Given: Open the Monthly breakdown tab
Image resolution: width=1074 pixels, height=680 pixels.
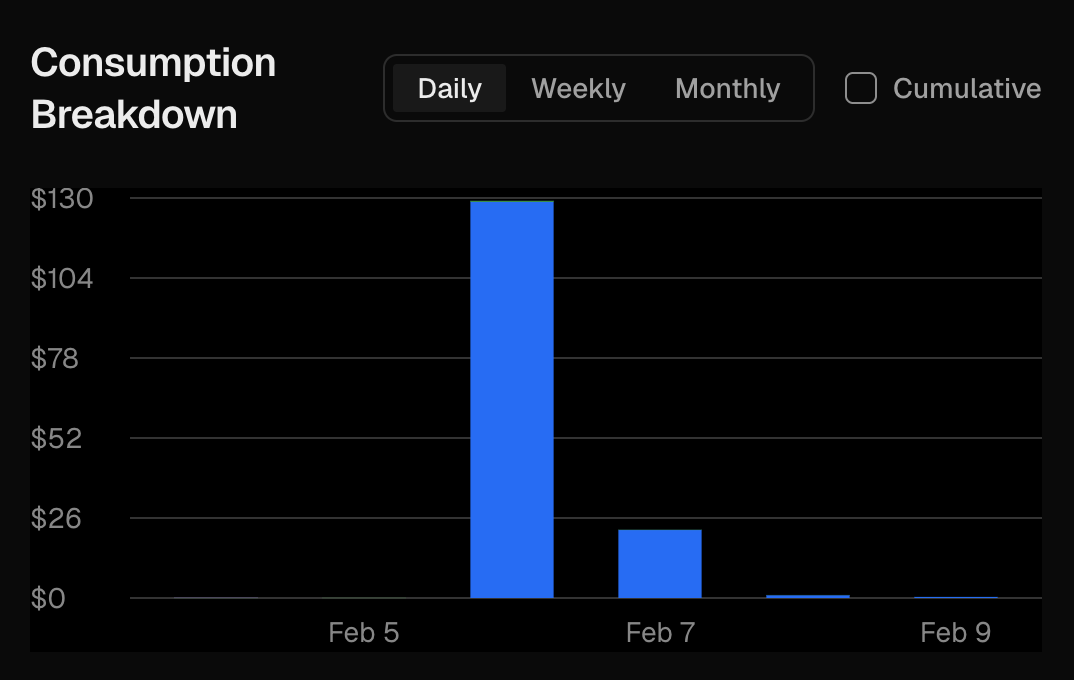Looking at the screenshot, I should (x=727, y=88).
